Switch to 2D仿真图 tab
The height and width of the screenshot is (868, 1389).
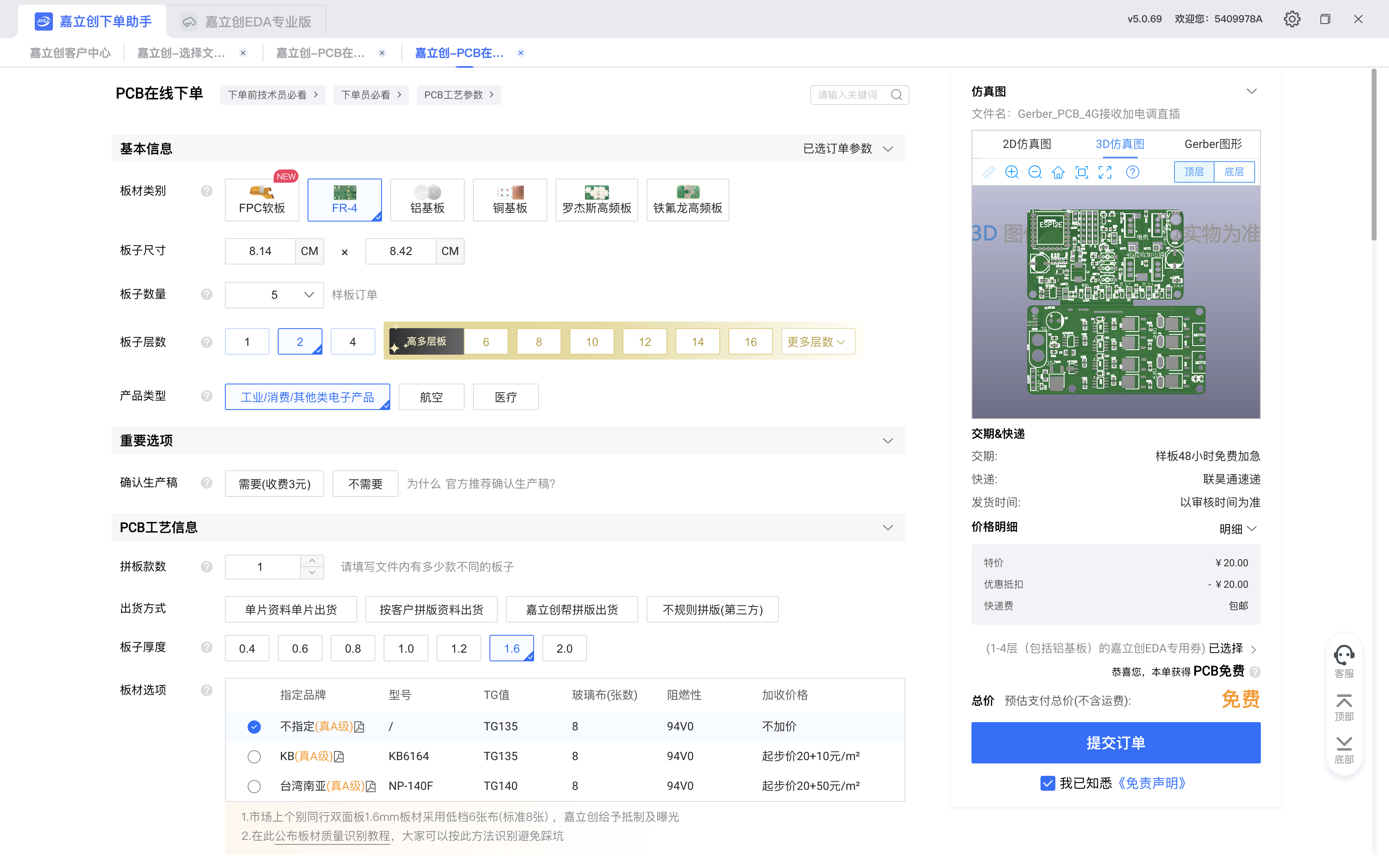[1027, 144]
